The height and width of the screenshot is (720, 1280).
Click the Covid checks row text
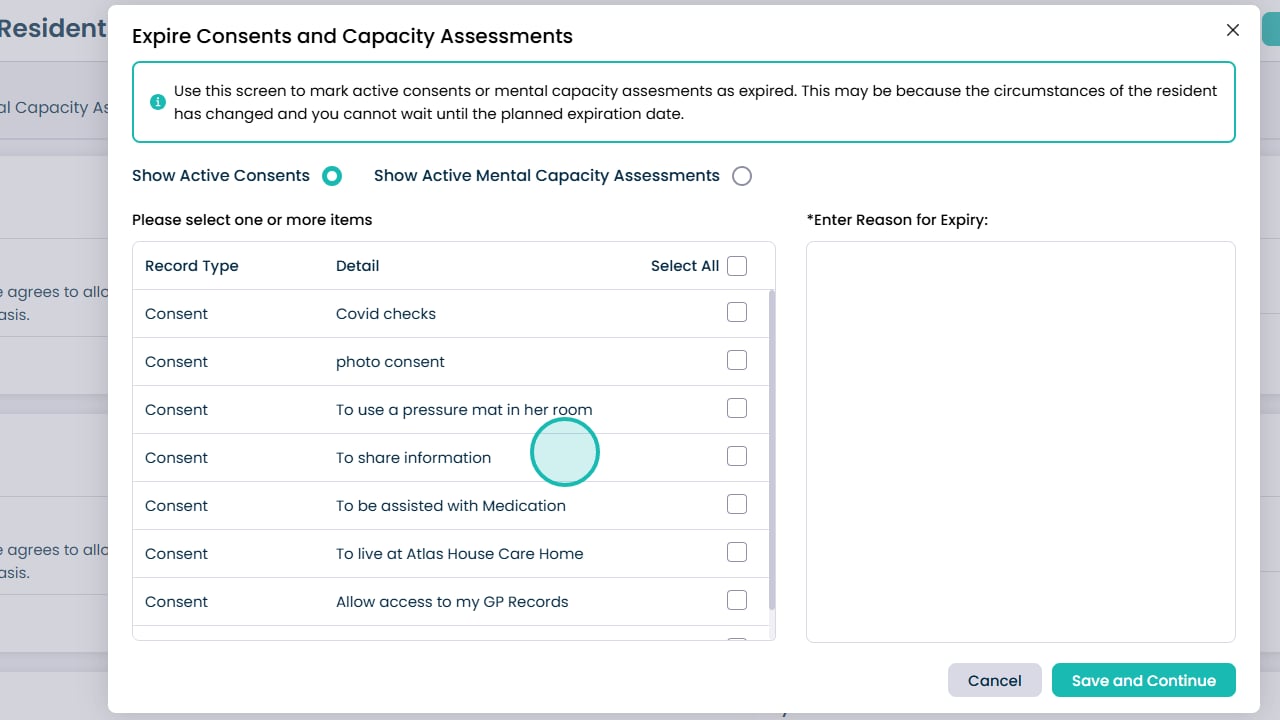click(x=386, y=314)
